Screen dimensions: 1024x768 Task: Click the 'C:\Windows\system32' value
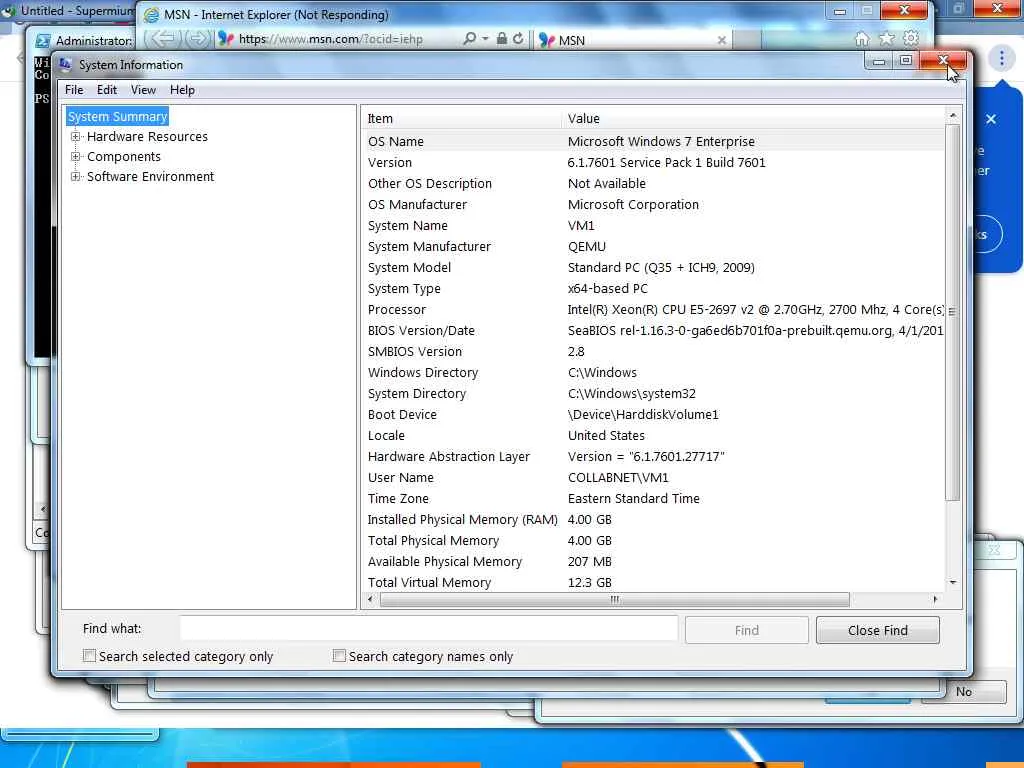coord(632,394)
